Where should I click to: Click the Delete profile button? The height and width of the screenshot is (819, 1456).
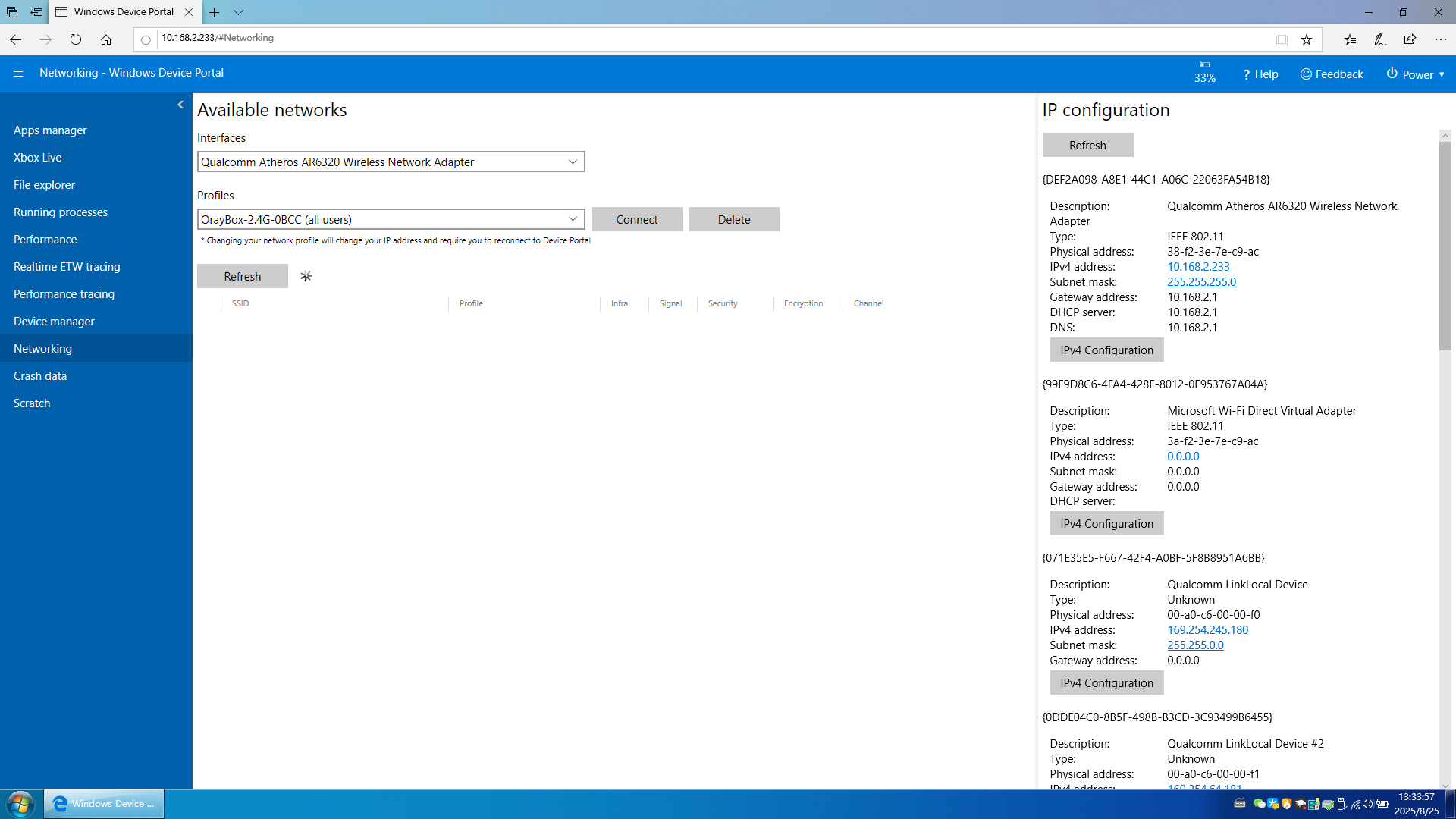point(734,219)
